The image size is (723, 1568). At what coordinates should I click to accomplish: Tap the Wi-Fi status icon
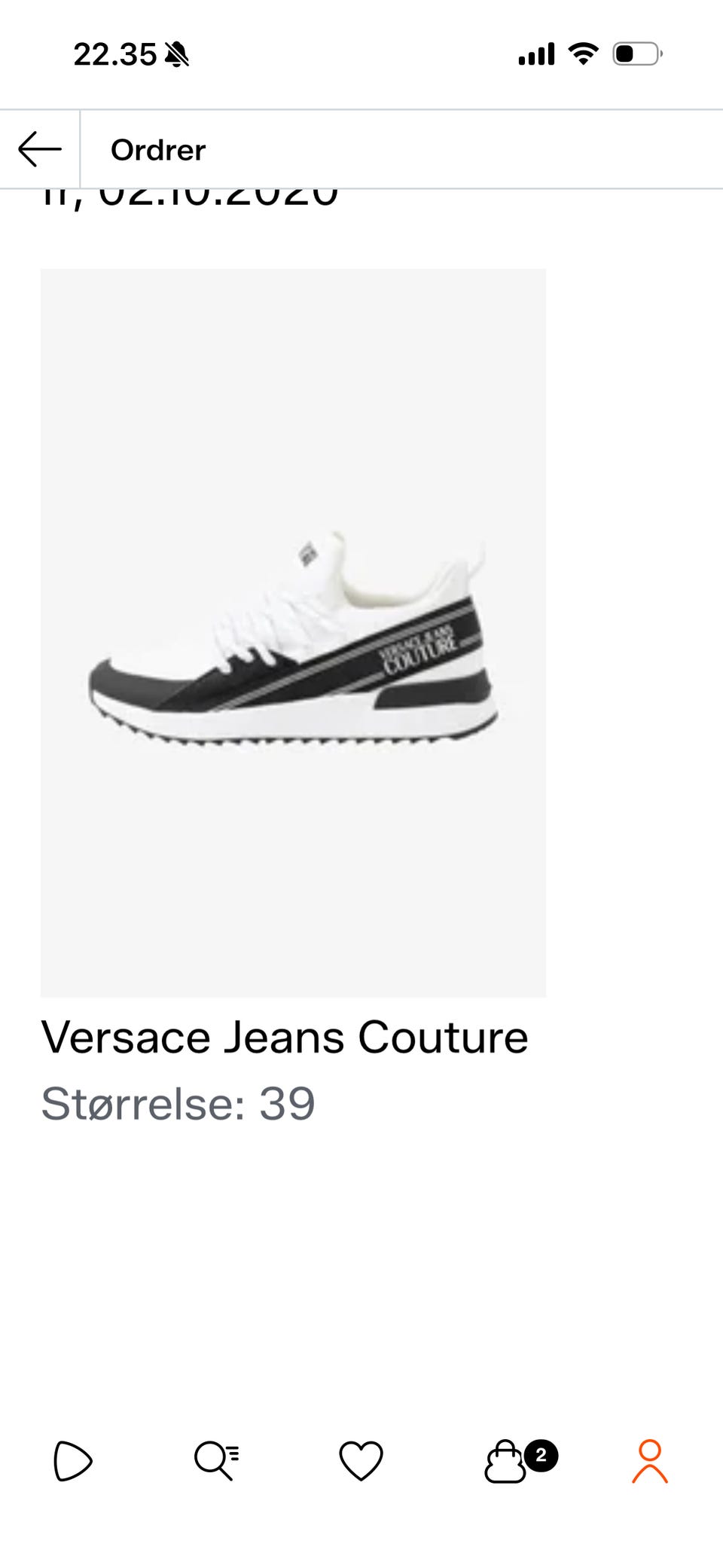(x=583, y=53)
